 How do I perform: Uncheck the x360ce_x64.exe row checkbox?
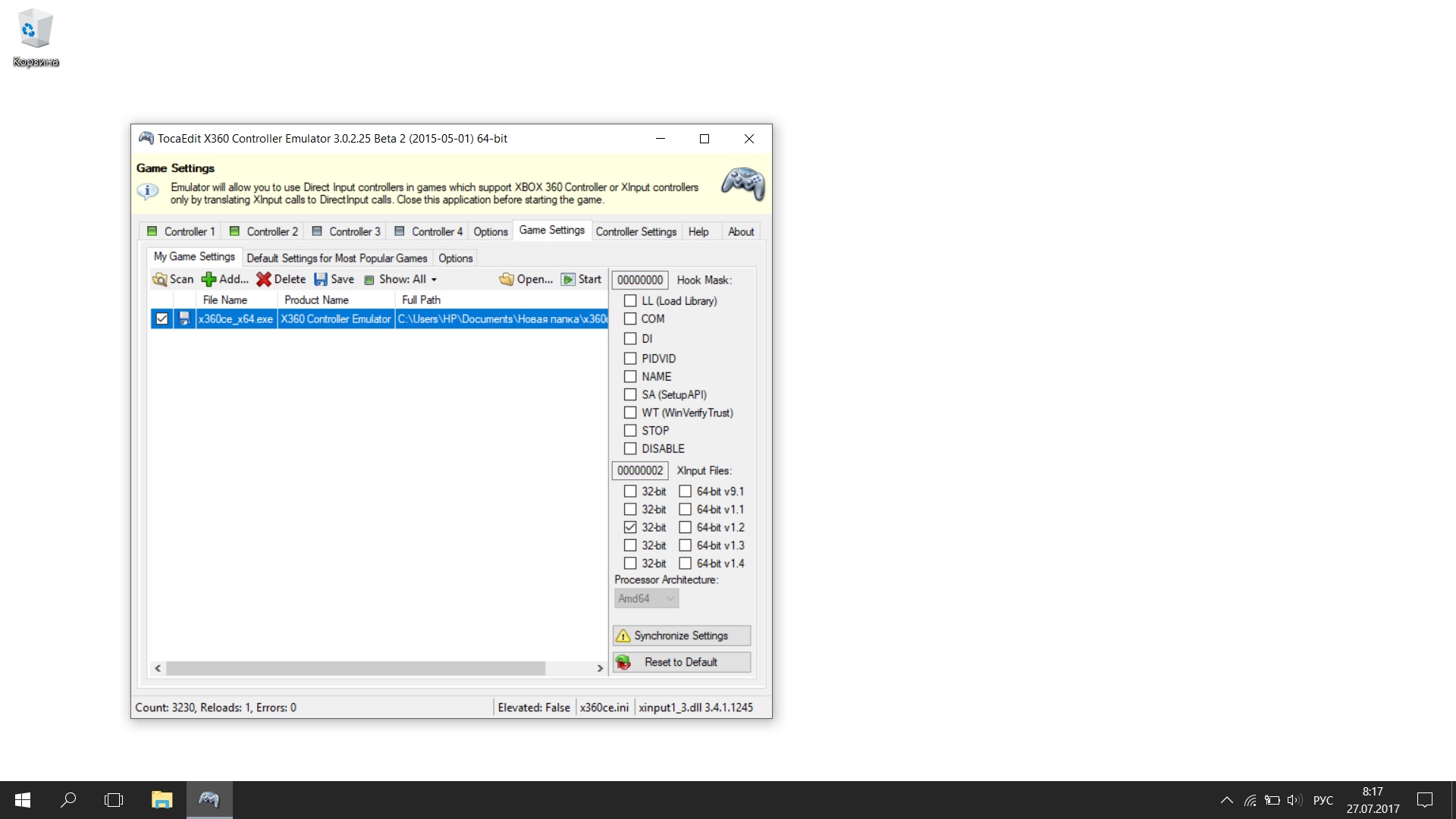pyautogui.click(x=162, y=319)
